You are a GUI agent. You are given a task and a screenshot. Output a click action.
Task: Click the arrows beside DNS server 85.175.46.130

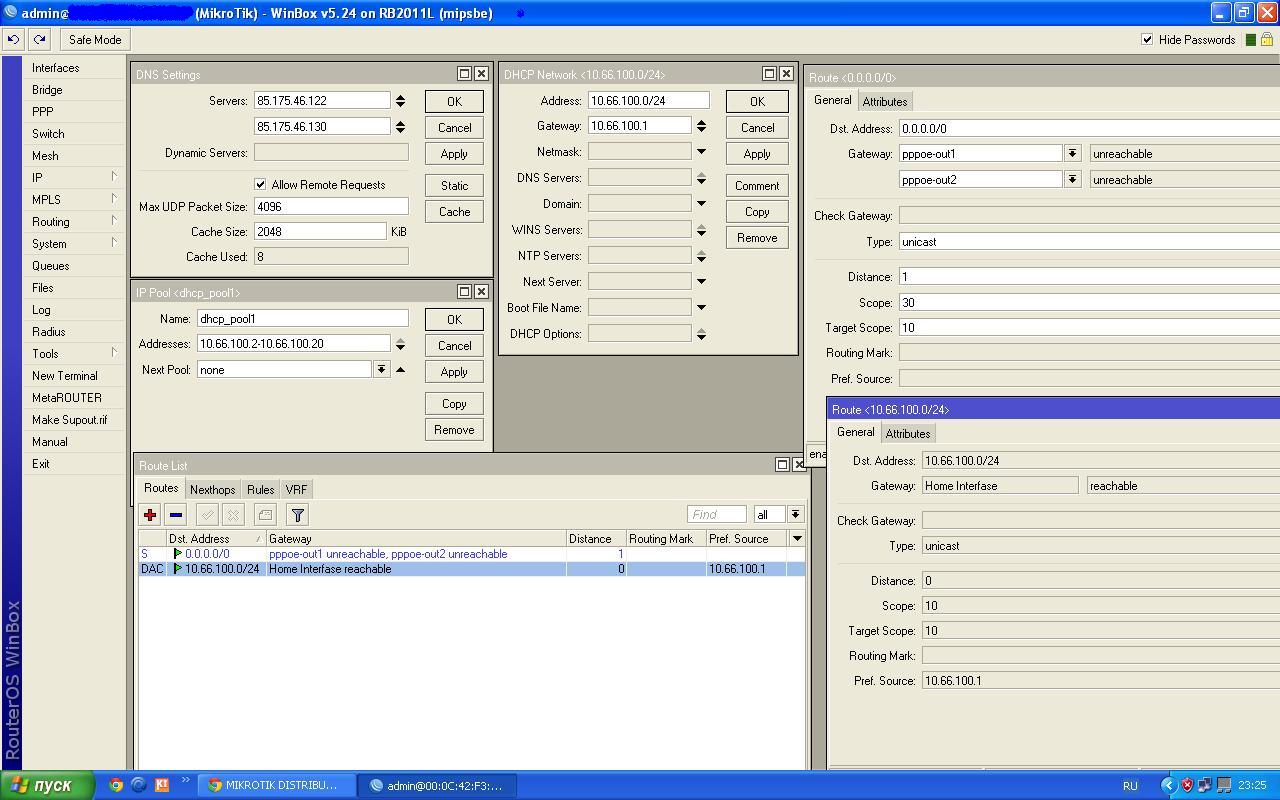pyautogui.click(x=400, y=127)
